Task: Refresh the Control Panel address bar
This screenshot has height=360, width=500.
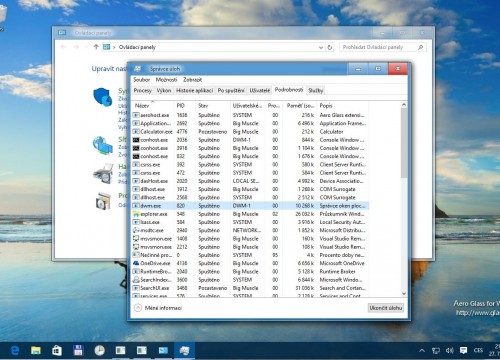Action: [330, 47]
